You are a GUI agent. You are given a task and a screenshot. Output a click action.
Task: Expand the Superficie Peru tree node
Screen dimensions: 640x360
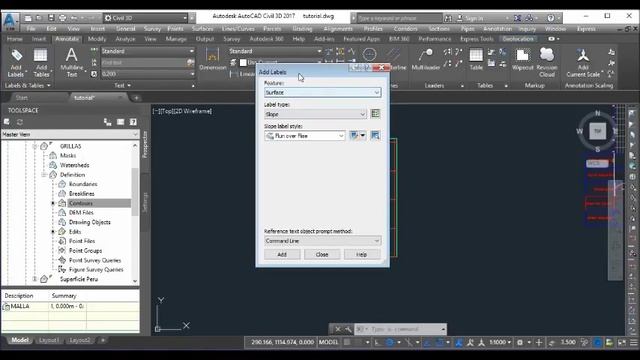pos(35,279)
